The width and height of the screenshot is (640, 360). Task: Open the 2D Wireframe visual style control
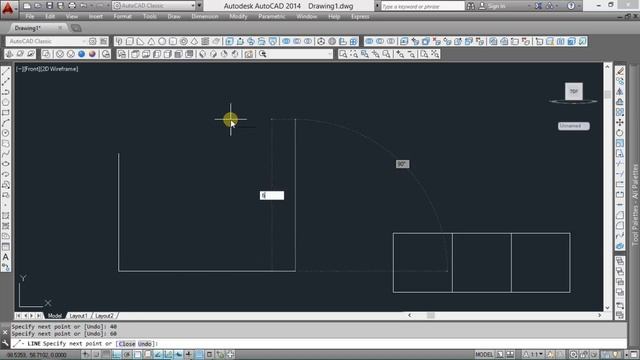(x=59, y=69)
